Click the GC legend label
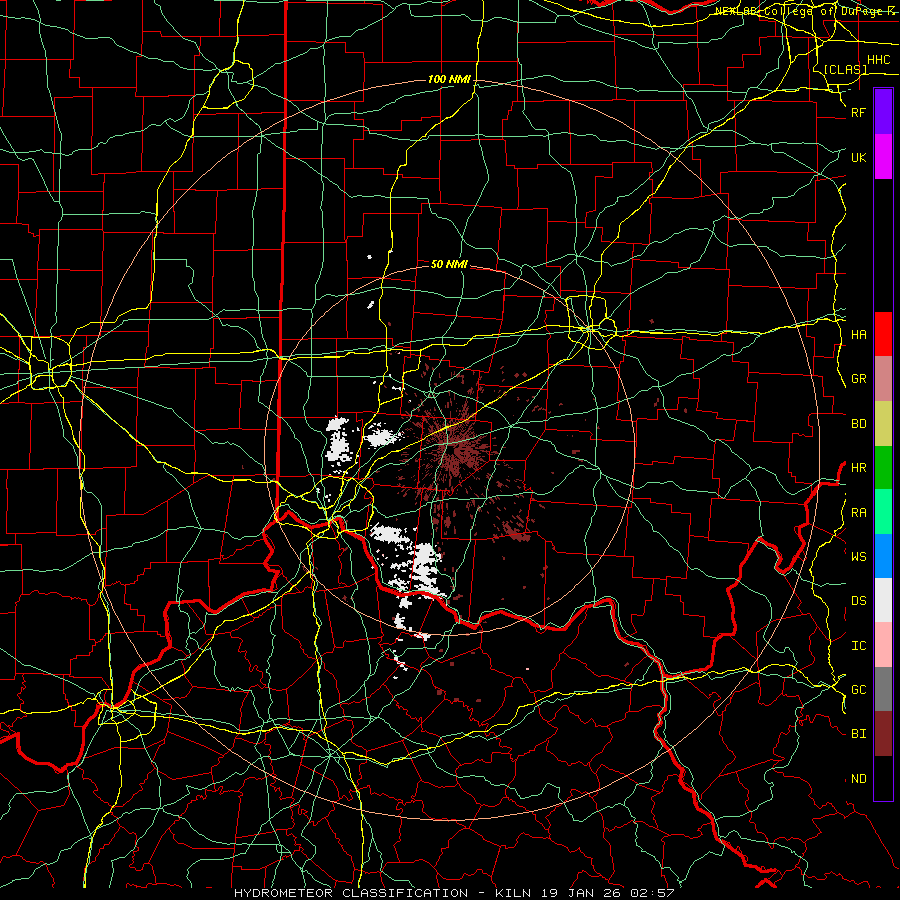The height and width of the screenshot is (900, 900). click(858, 690)
